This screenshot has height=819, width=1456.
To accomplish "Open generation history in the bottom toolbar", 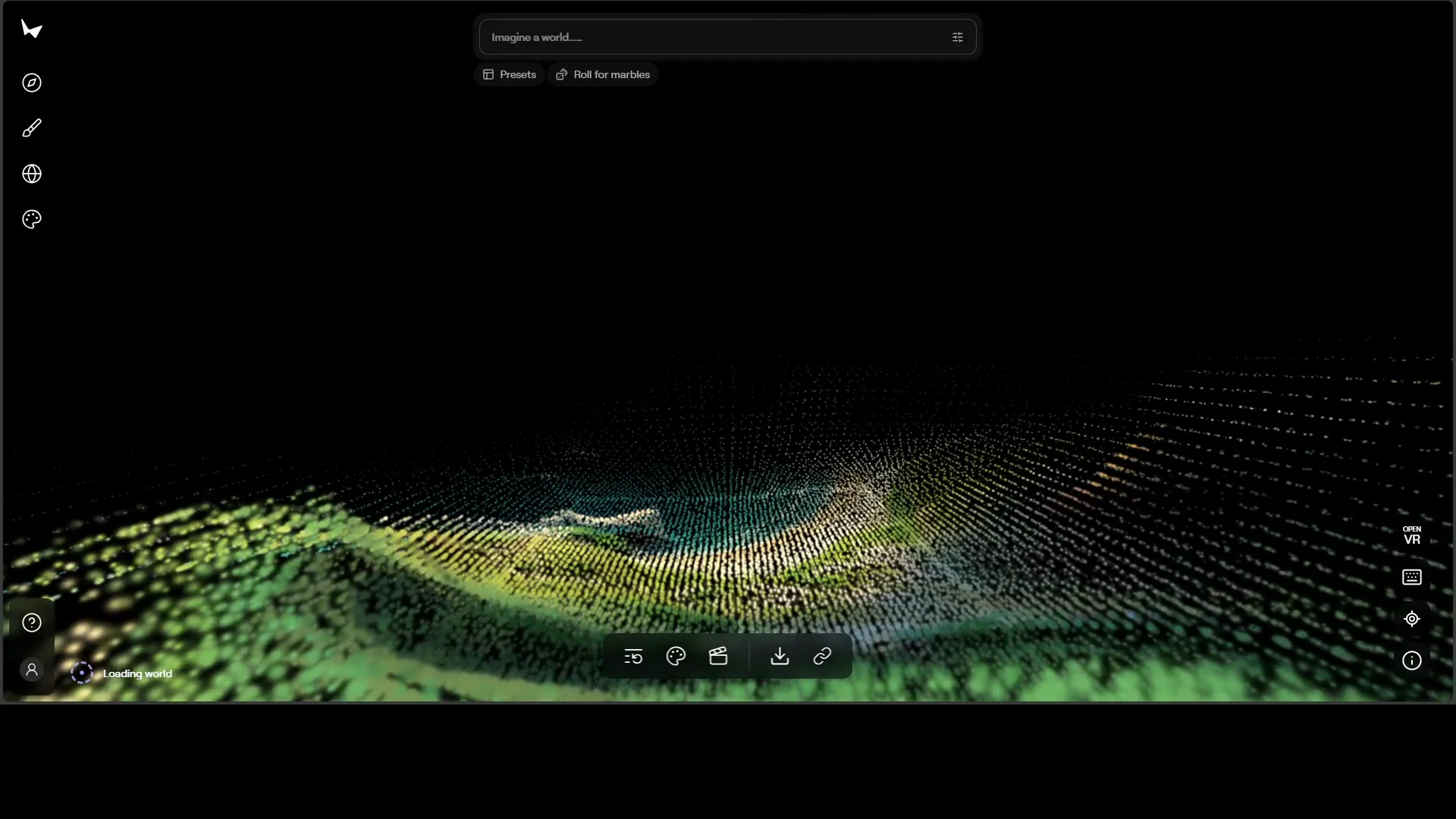I will click(x=633, y=657).
